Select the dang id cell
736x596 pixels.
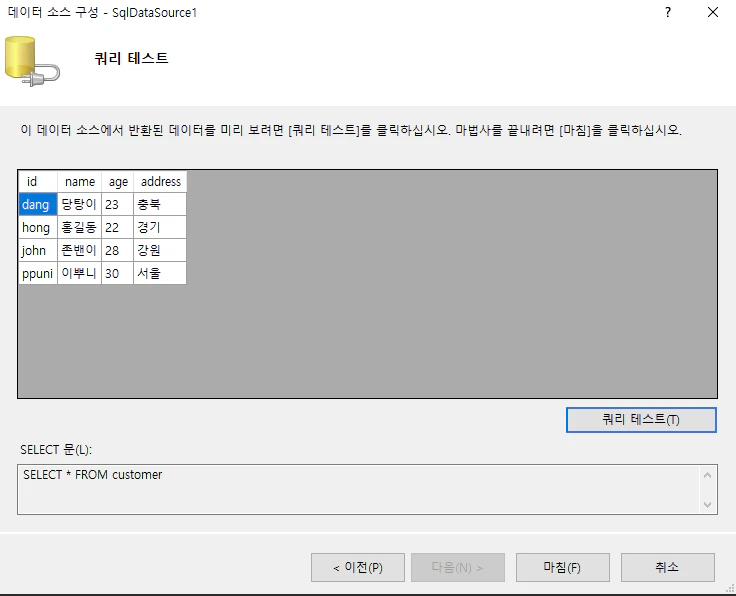click(x=38, y=204)
